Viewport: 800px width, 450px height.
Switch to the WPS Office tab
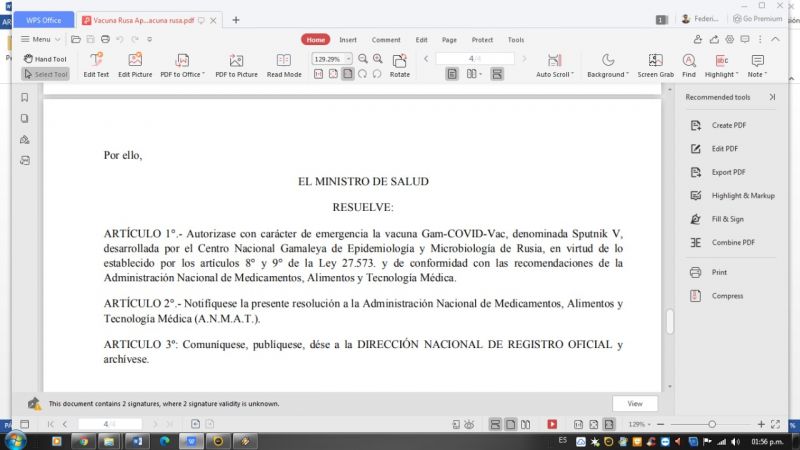44,20
